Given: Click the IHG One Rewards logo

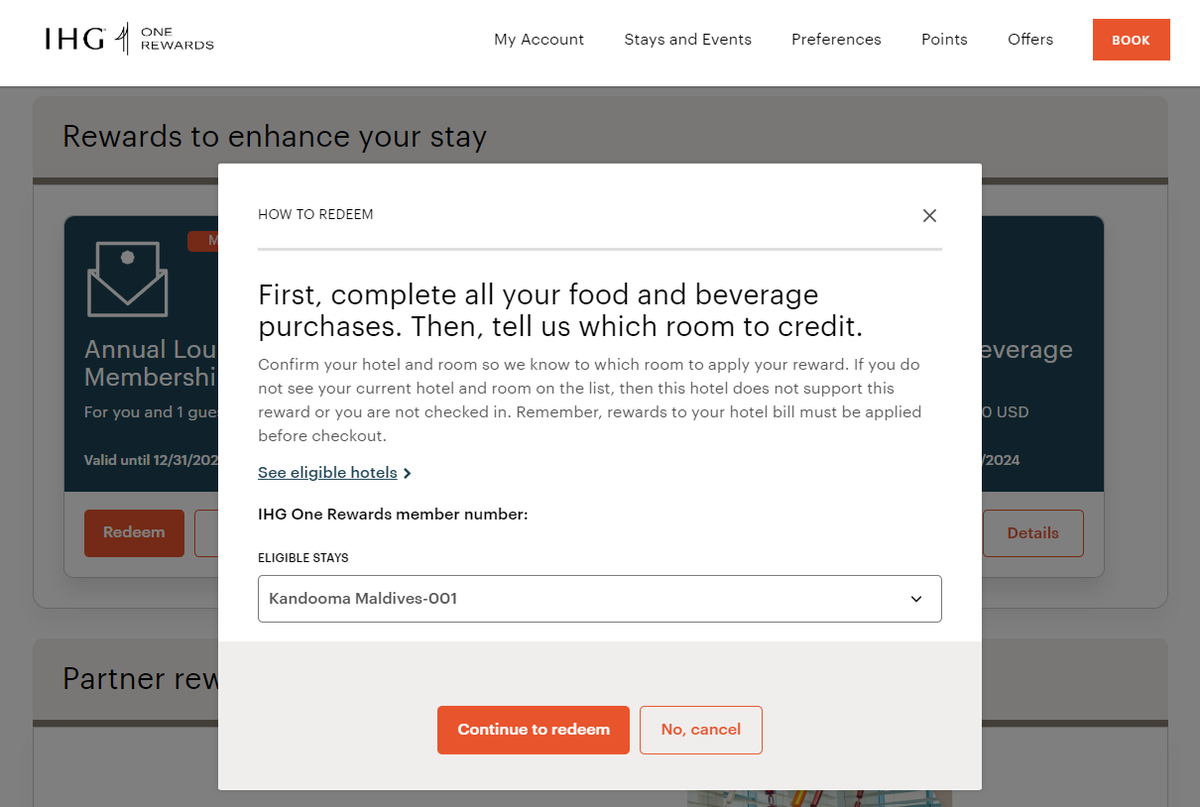Looking at the screenshot, I should coord(129,39).
